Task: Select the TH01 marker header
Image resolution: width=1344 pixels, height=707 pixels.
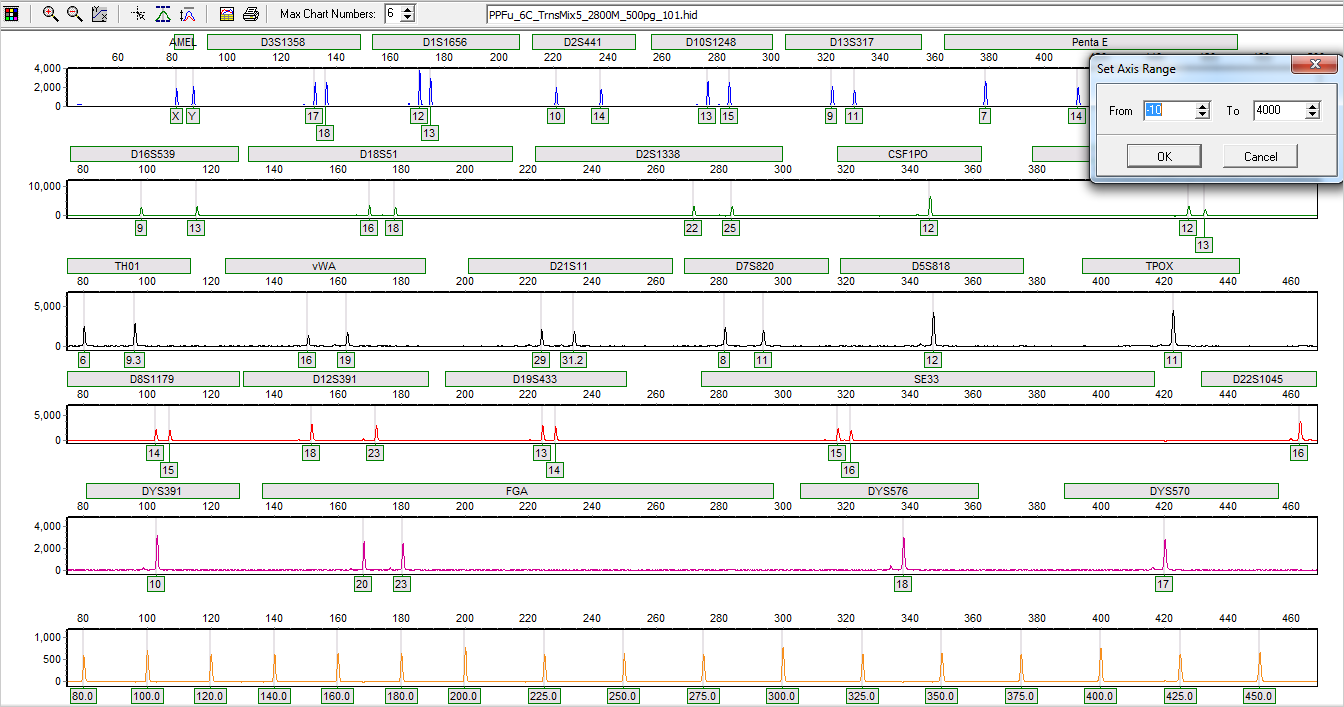Action: click(x=128, y=266)
